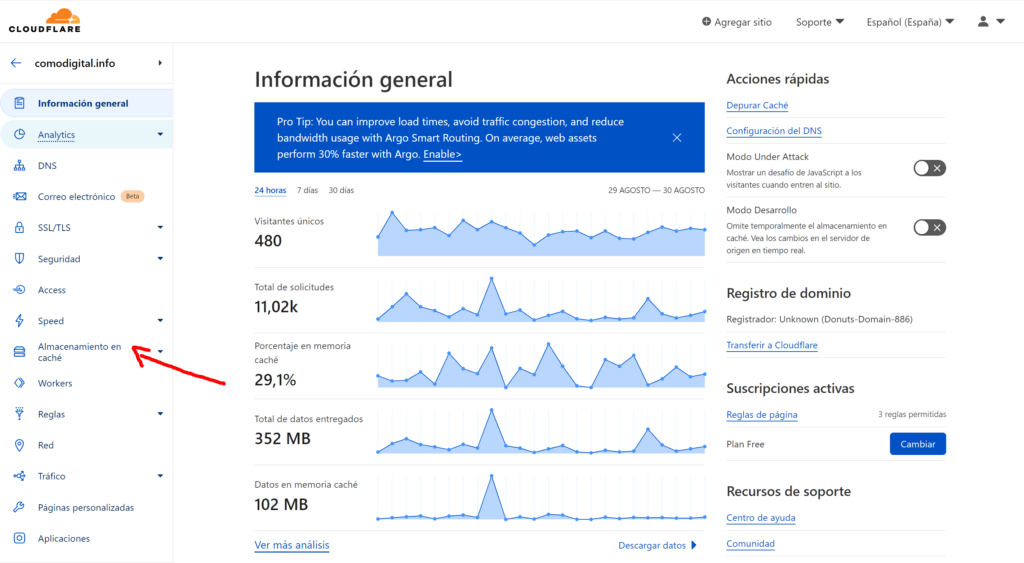Viewport: 1024px width, 563px height.
Task: Click the Total de solicitudes graph
Action: (x=541, y=299)
